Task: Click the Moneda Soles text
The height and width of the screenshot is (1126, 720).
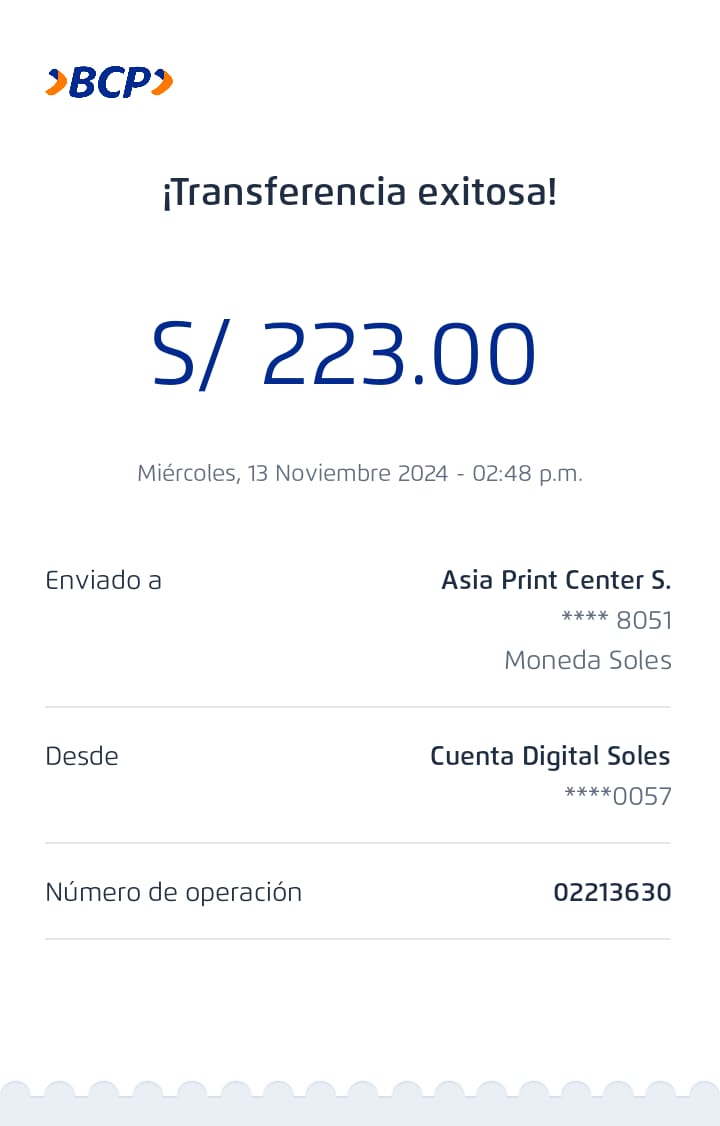Action: coord(588,660)
